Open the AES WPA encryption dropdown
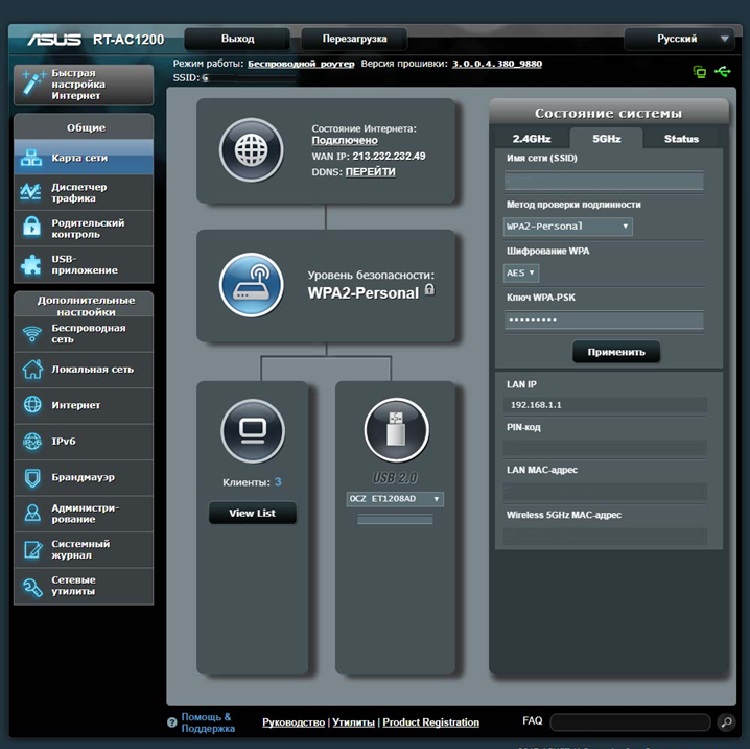This screenshot has width=750, height=749. coord(521,272)
